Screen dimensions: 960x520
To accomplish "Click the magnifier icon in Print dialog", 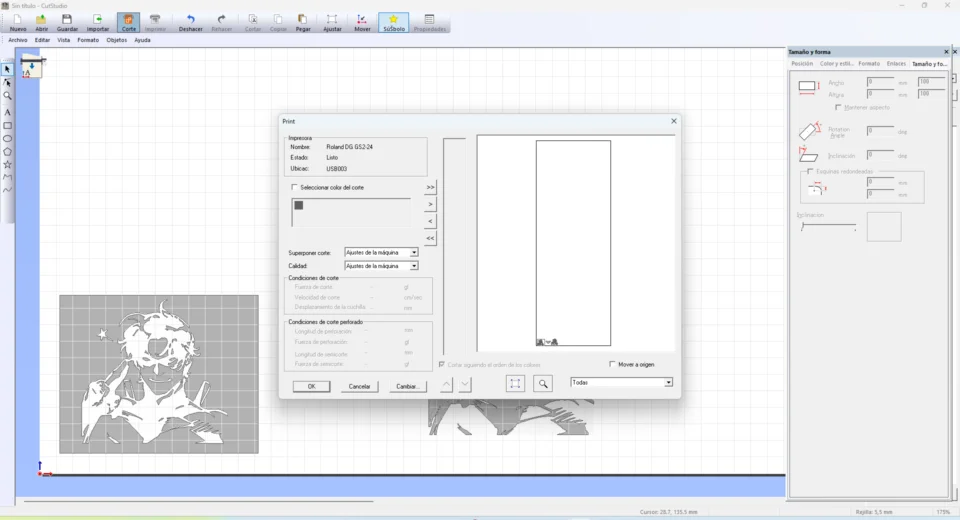I will (543, 383).
